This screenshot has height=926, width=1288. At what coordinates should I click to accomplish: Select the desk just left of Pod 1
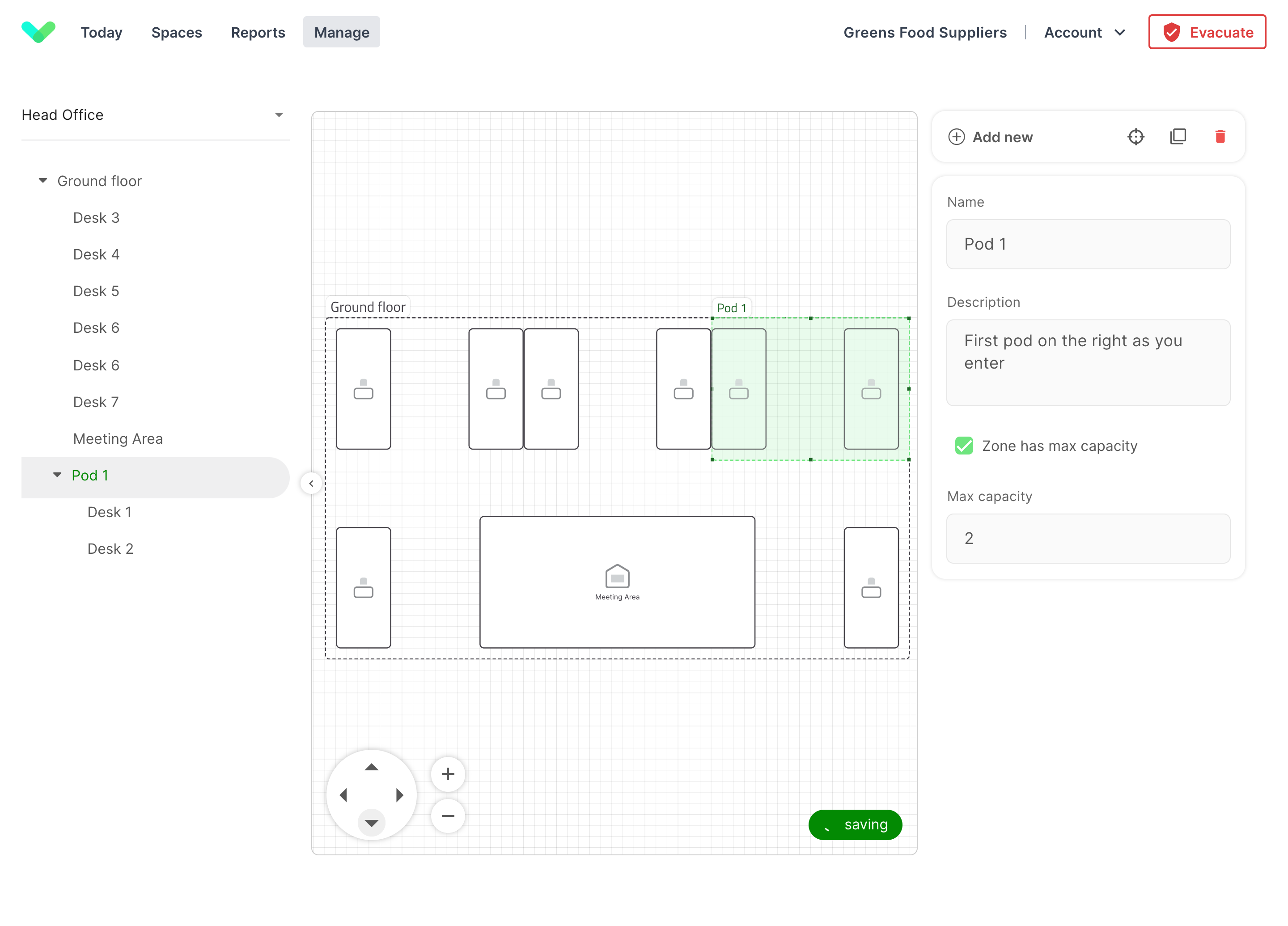pyautogui.click(x=684, y=389)
